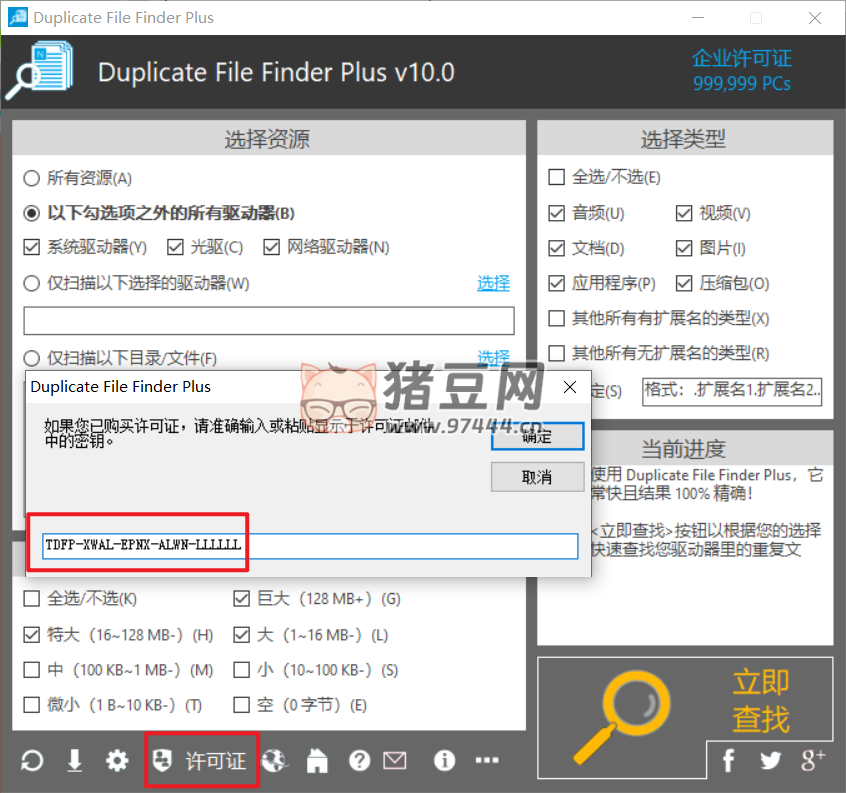Click the selected drives text box
The image size is (846, 793).
point(269,321)
